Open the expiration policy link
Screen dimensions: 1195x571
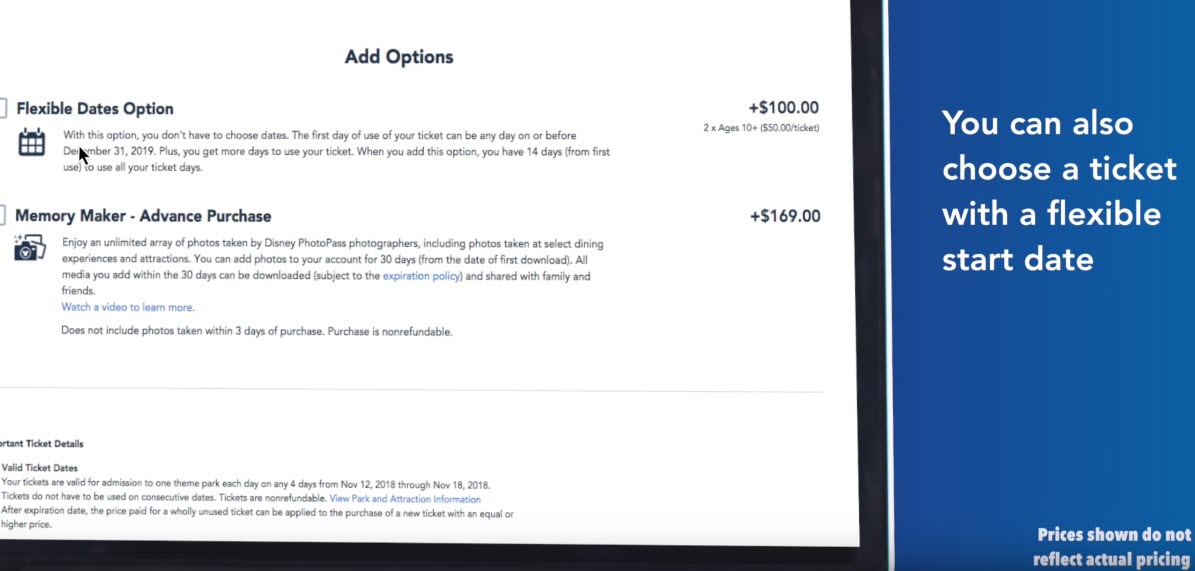tap(422, 276)
